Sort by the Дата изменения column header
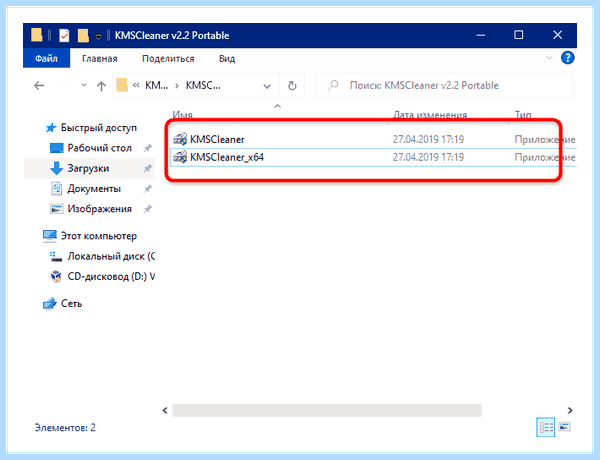 (430, 114)
